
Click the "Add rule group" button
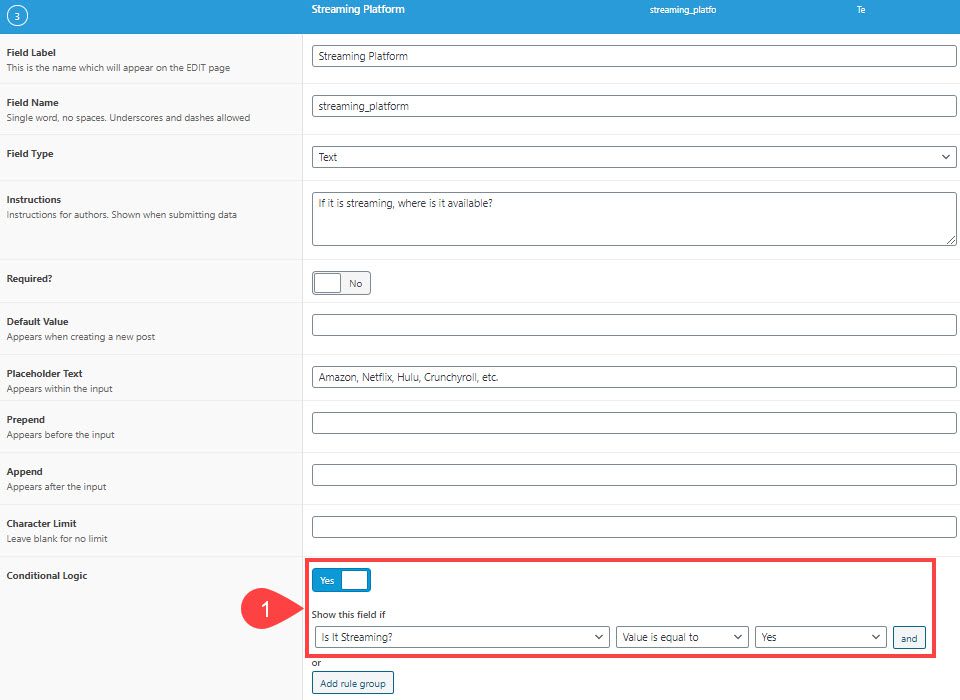[x=352, y=682]
